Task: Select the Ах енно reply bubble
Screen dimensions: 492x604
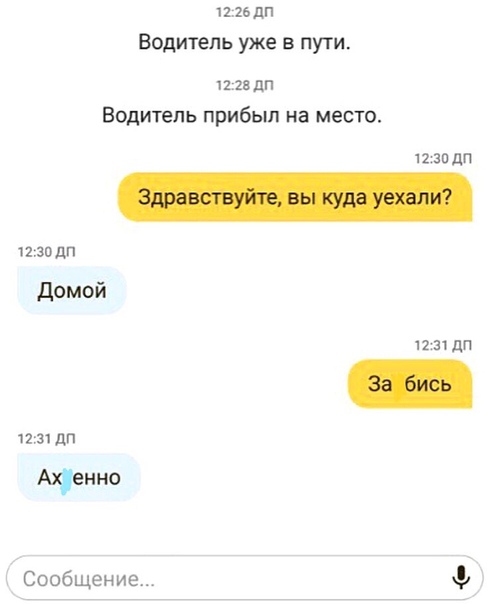Action: click(79, 477)
